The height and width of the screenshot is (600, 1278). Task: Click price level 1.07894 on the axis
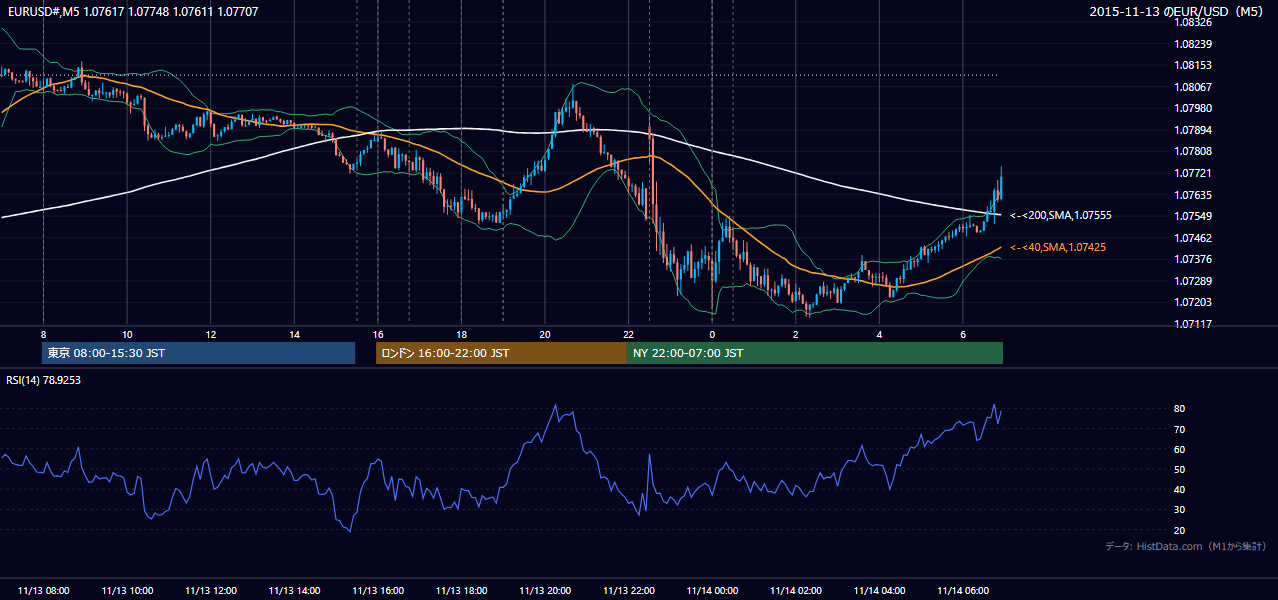pyautogui.click(x=1195, y=130)
